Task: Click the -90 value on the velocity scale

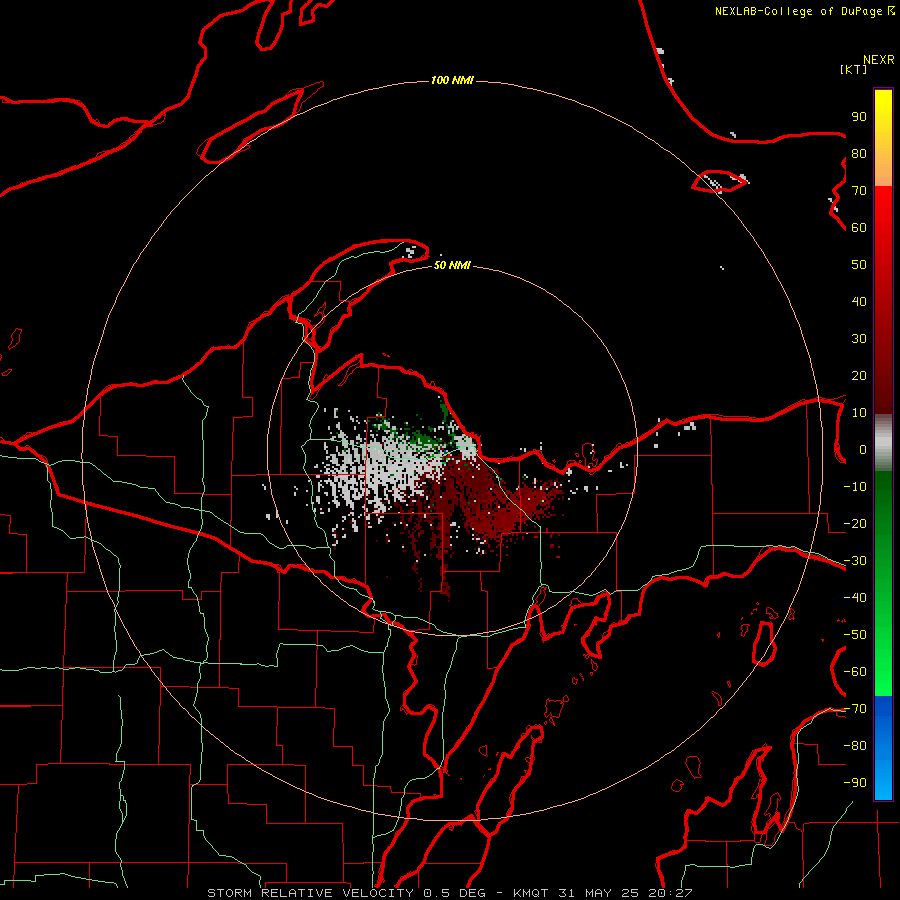Action: 855,783
